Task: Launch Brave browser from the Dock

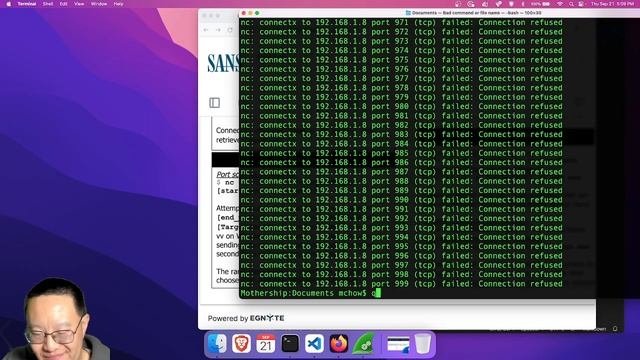Action: coord(241,344)
